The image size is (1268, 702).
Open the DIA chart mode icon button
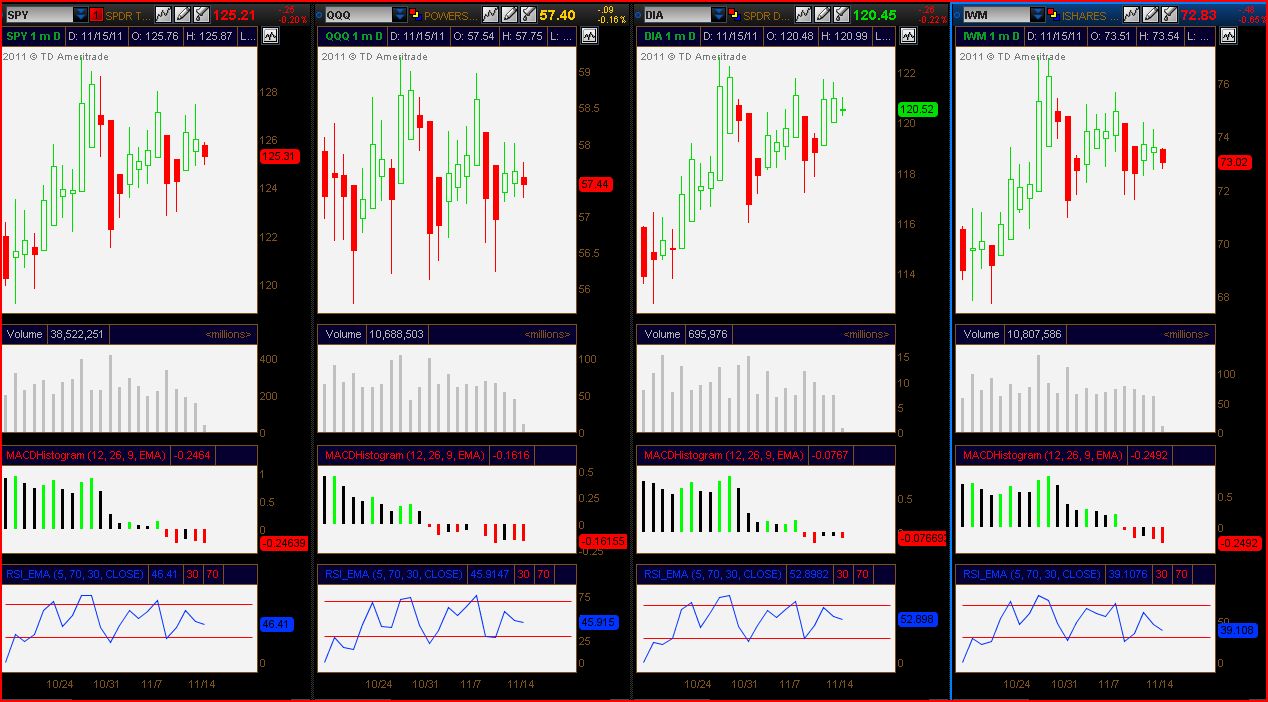tap(907, 35)
